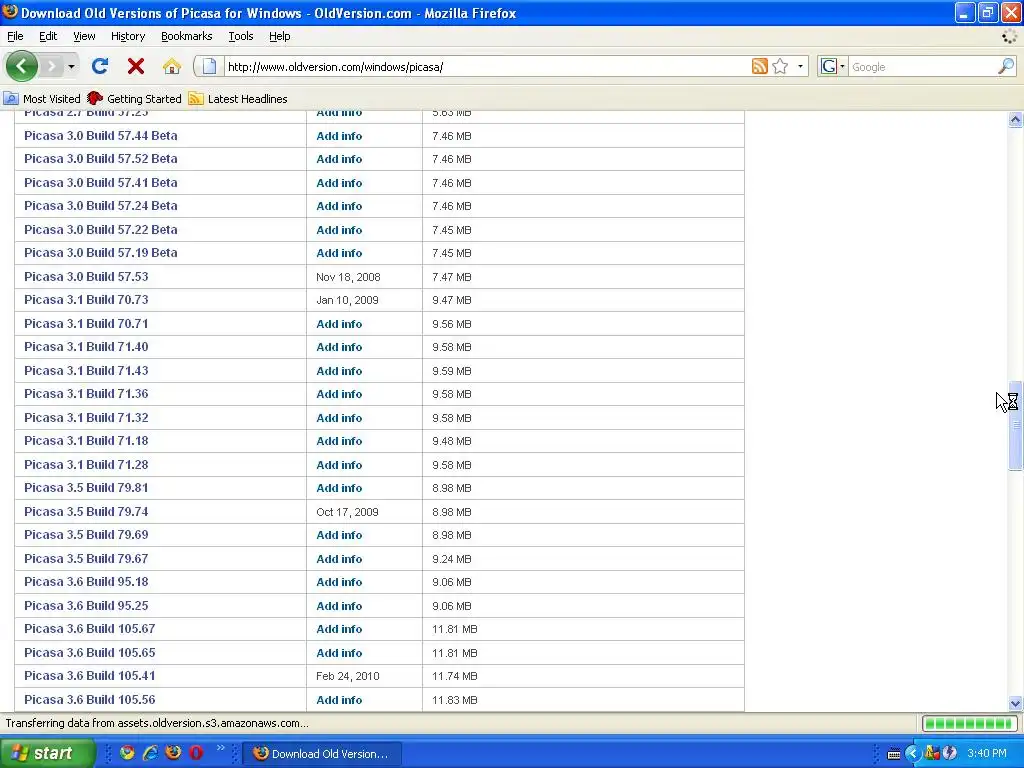
Task: Open the Edit menu
Action: pyautogui.click(x=48, y=36)
